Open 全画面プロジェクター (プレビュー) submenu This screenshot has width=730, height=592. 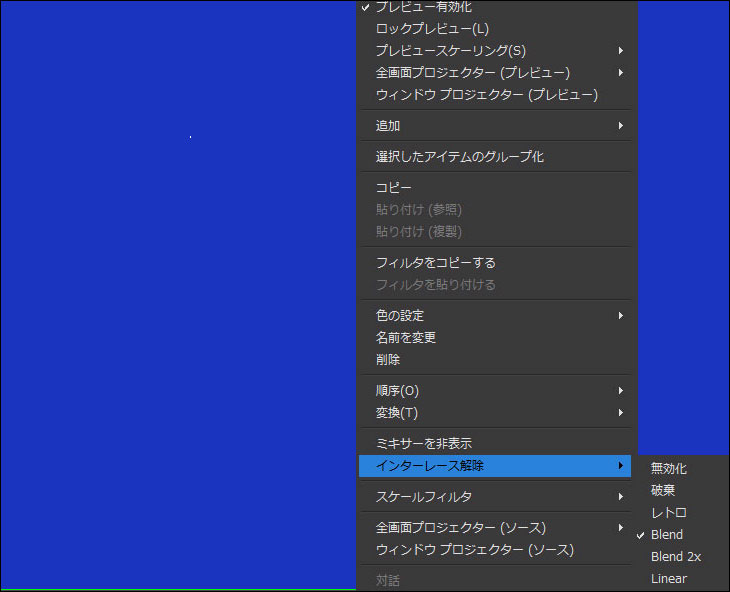[x=472, y=73]
